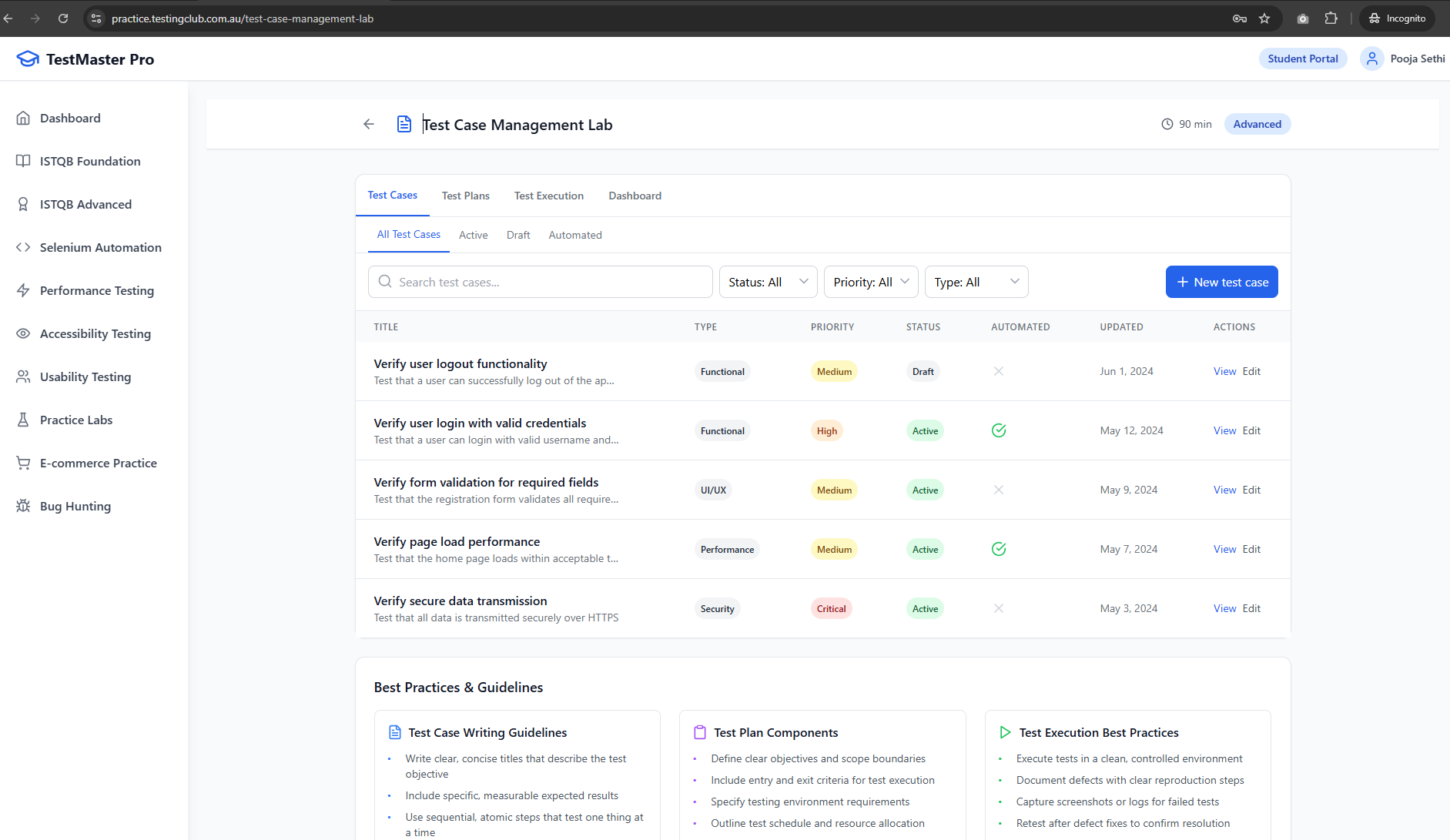Click the not-automated X for secure data transmission
The height and width of the screenshot is (840, 1450).
tap(999, 608)
